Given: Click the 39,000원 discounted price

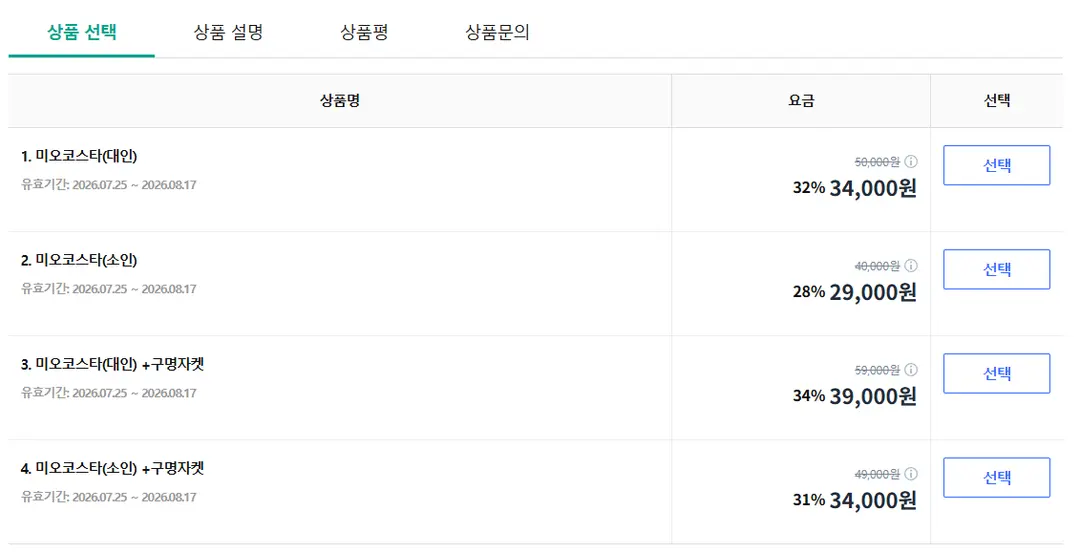Looking at the screenshot, I should pyautogui.click(x=873, y=396).
